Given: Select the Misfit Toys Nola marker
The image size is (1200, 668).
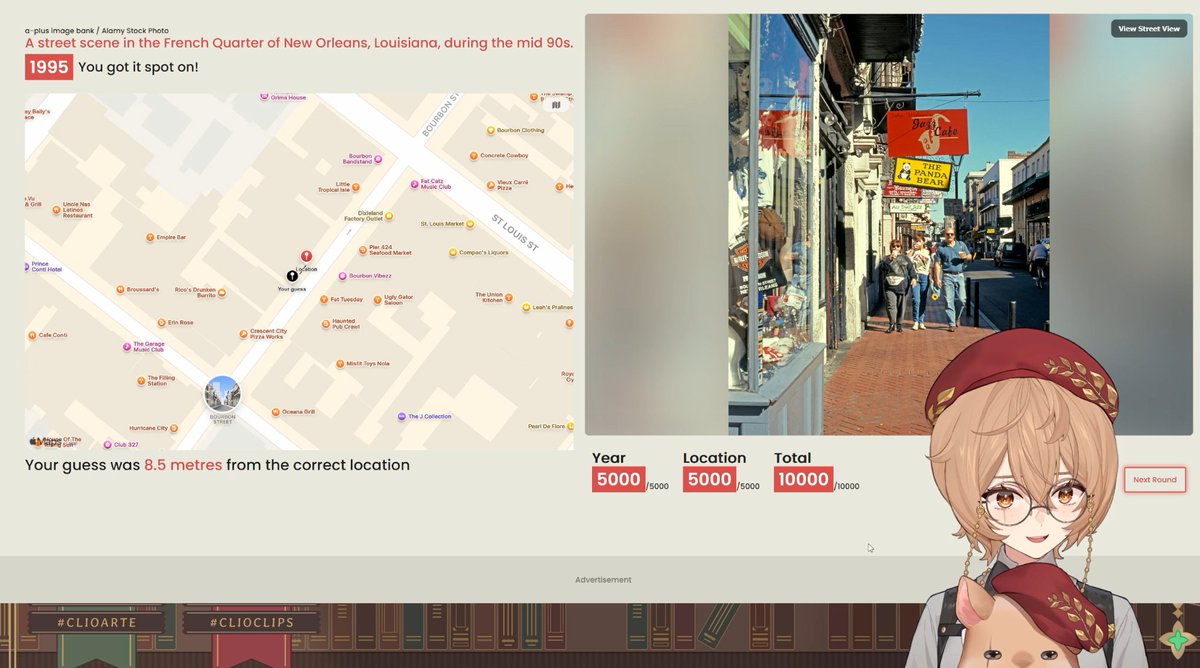Looking at the screenshot, I should [339, 363].
